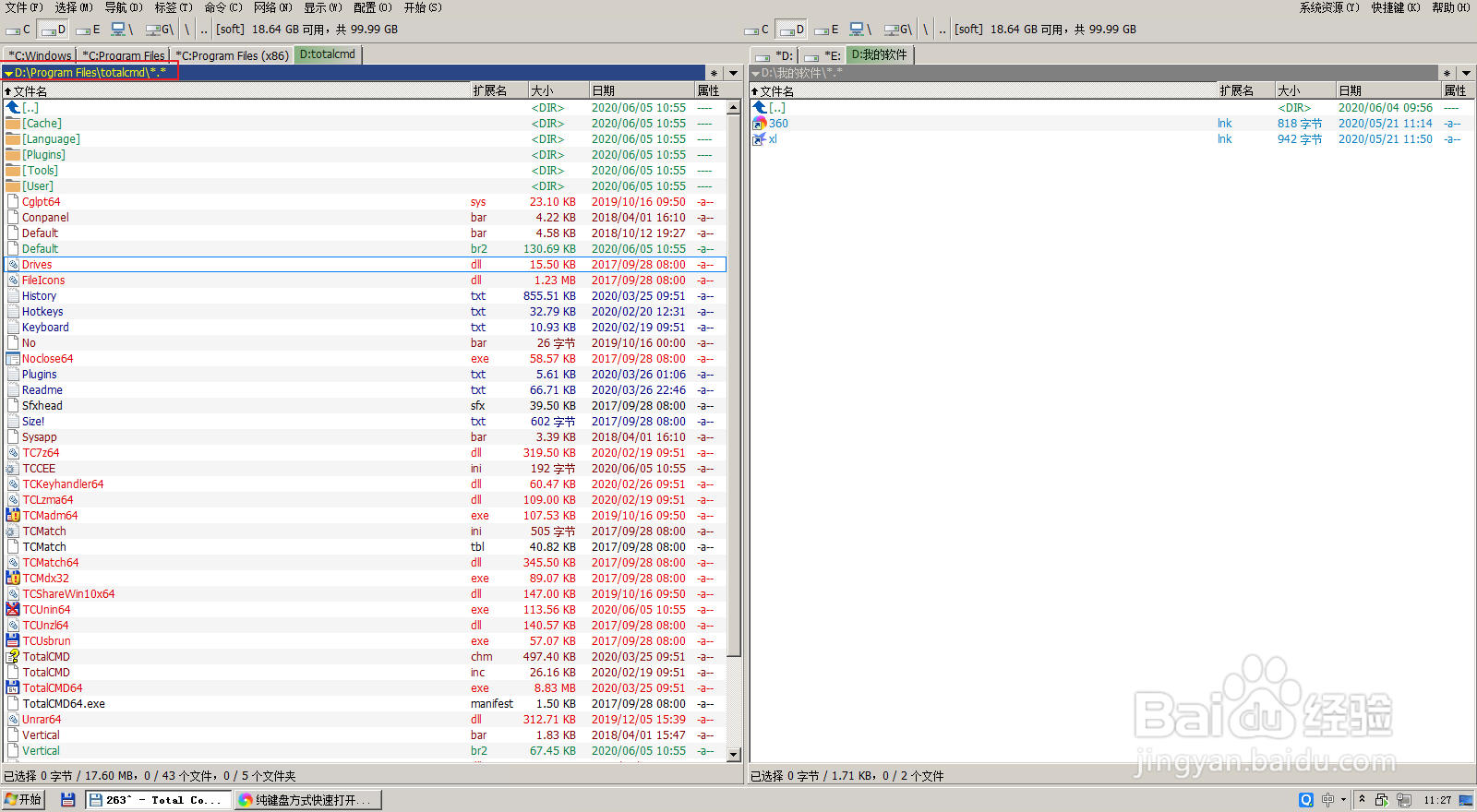Sort left panel by 大小 column

[x=559, y=90]
